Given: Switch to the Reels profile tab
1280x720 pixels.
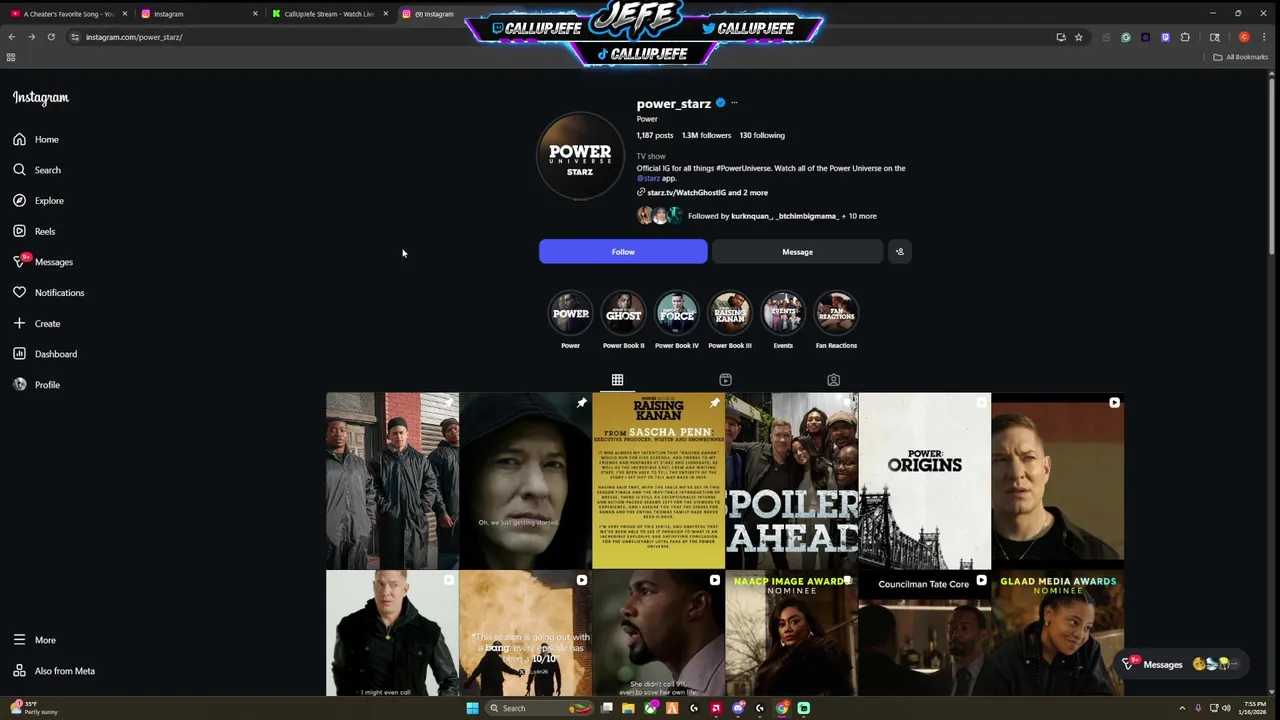Looking at the screenshot, I should (725, 380).
